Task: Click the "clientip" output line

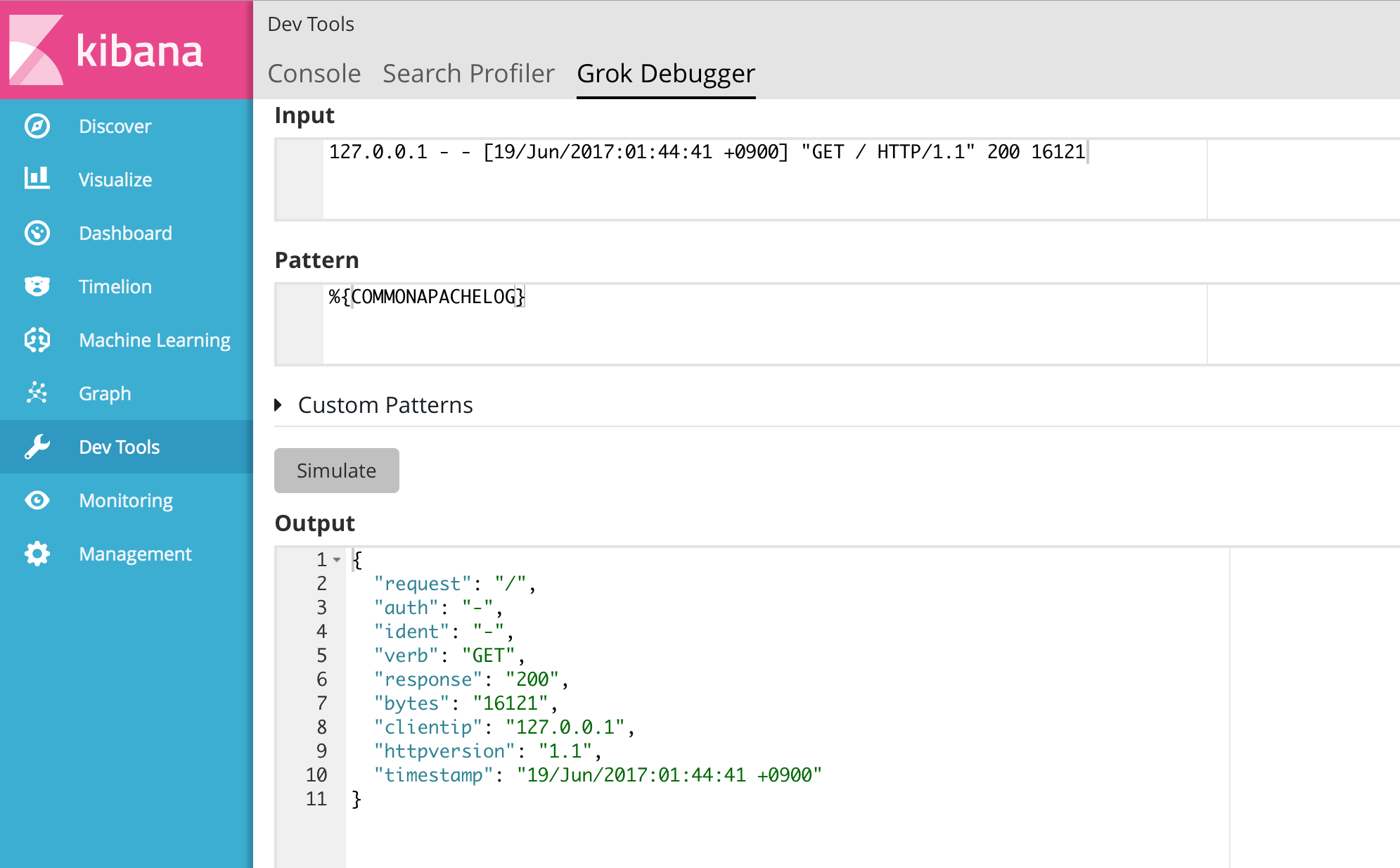Action: tap(504, 727)
